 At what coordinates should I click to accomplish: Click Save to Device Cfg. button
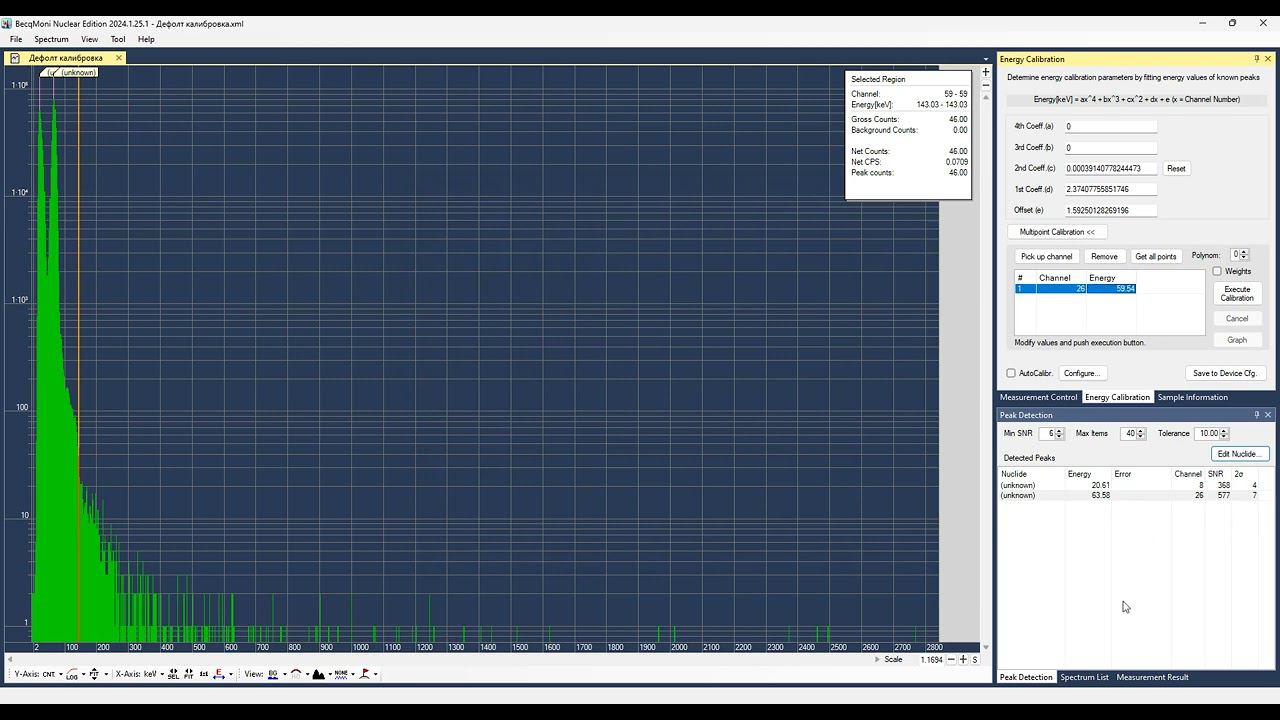[1224, 373]
